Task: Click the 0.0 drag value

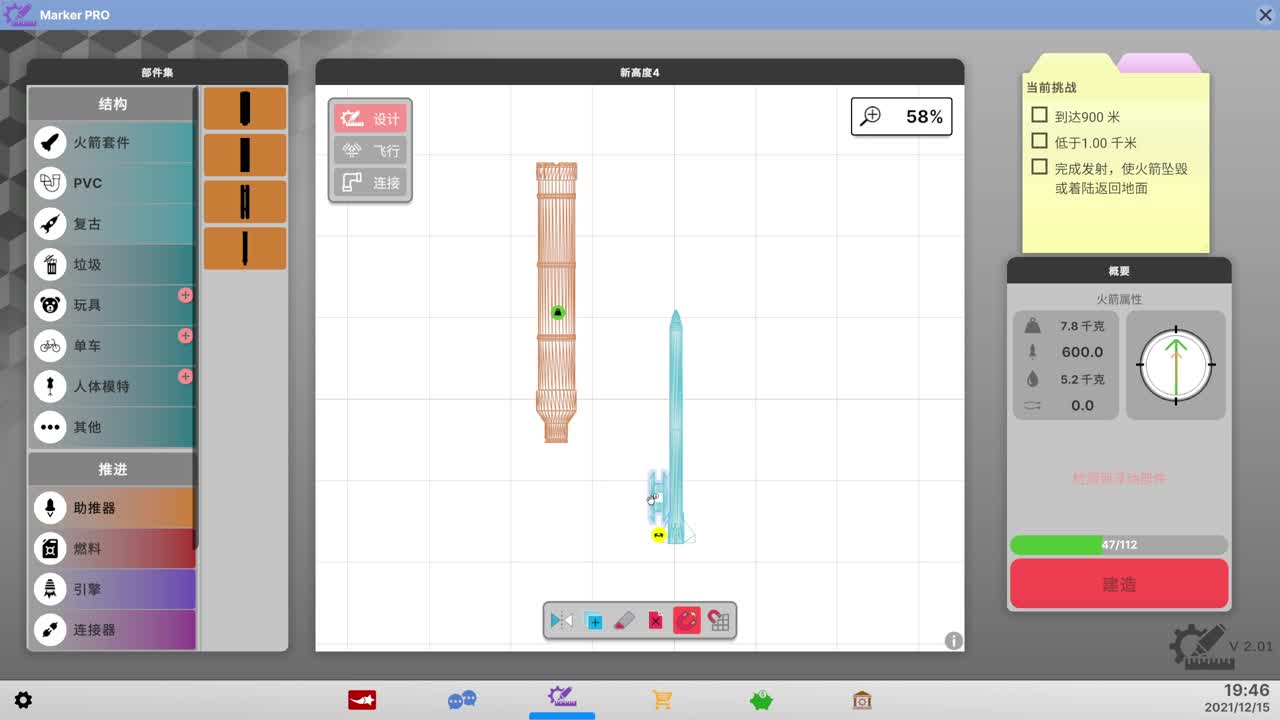Action: point(1082,405)
